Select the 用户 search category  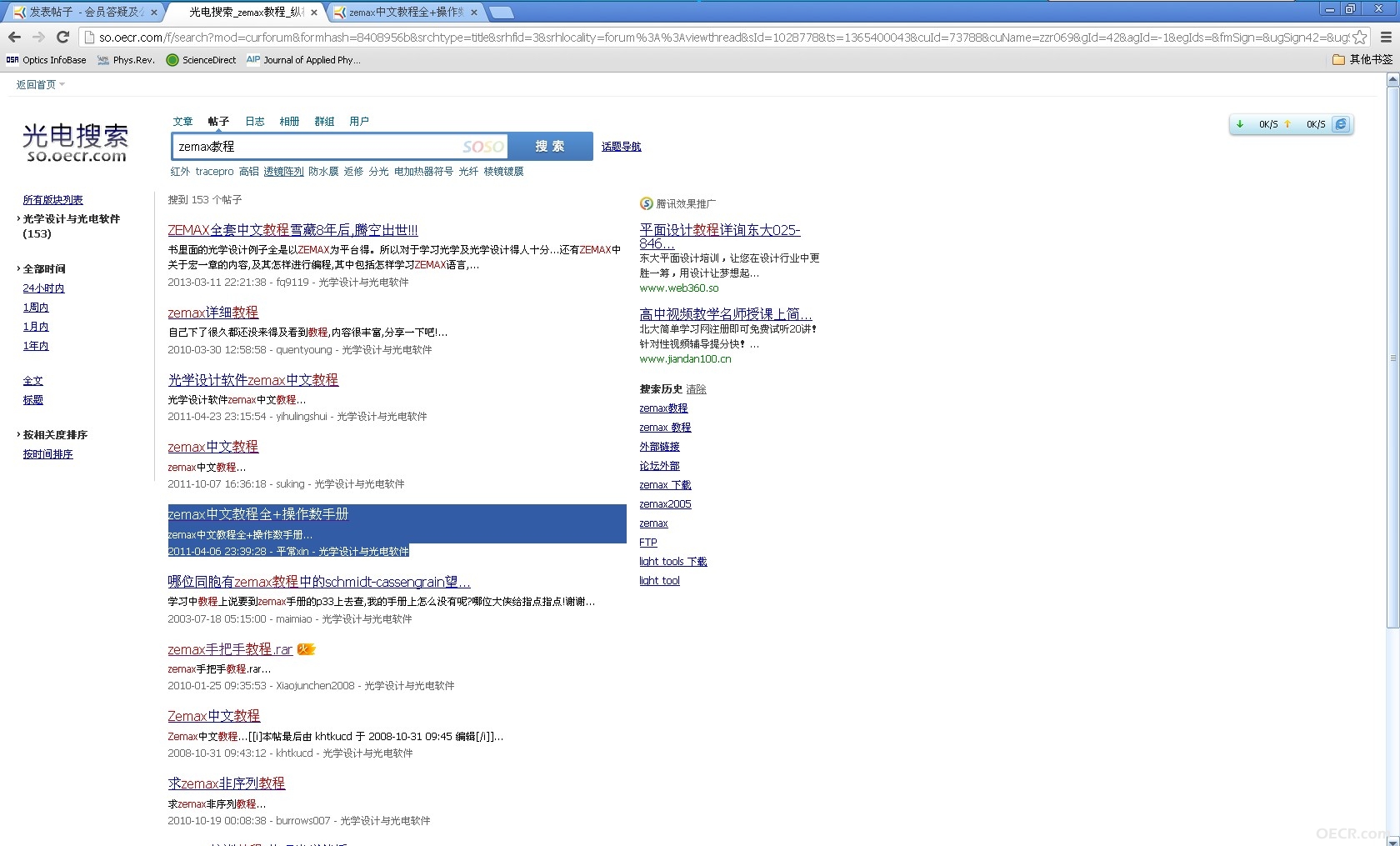[x=359, y=122]
